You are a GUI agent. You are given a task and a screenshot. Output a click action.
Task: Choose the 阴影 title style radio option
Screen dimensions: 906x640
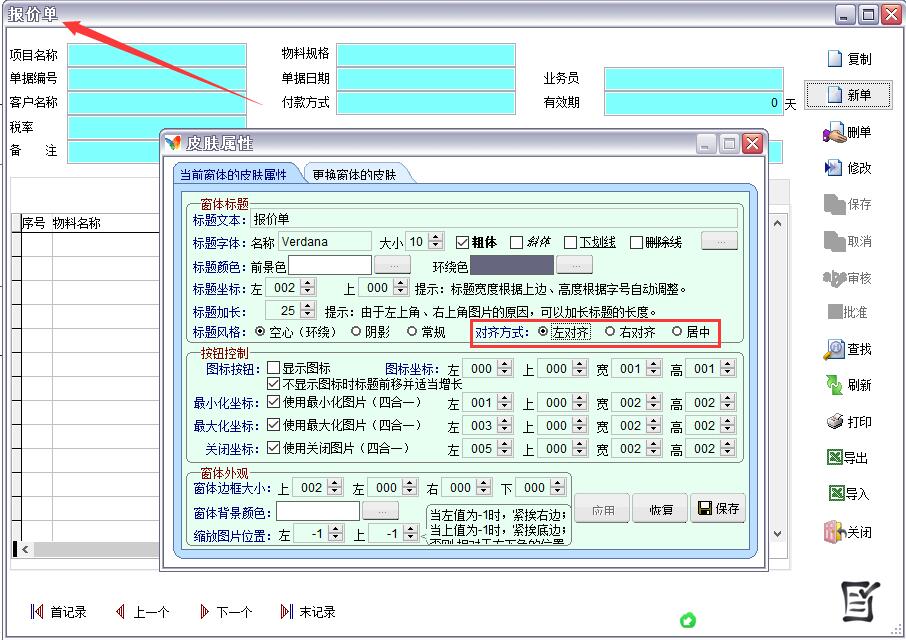click(357, 332)
